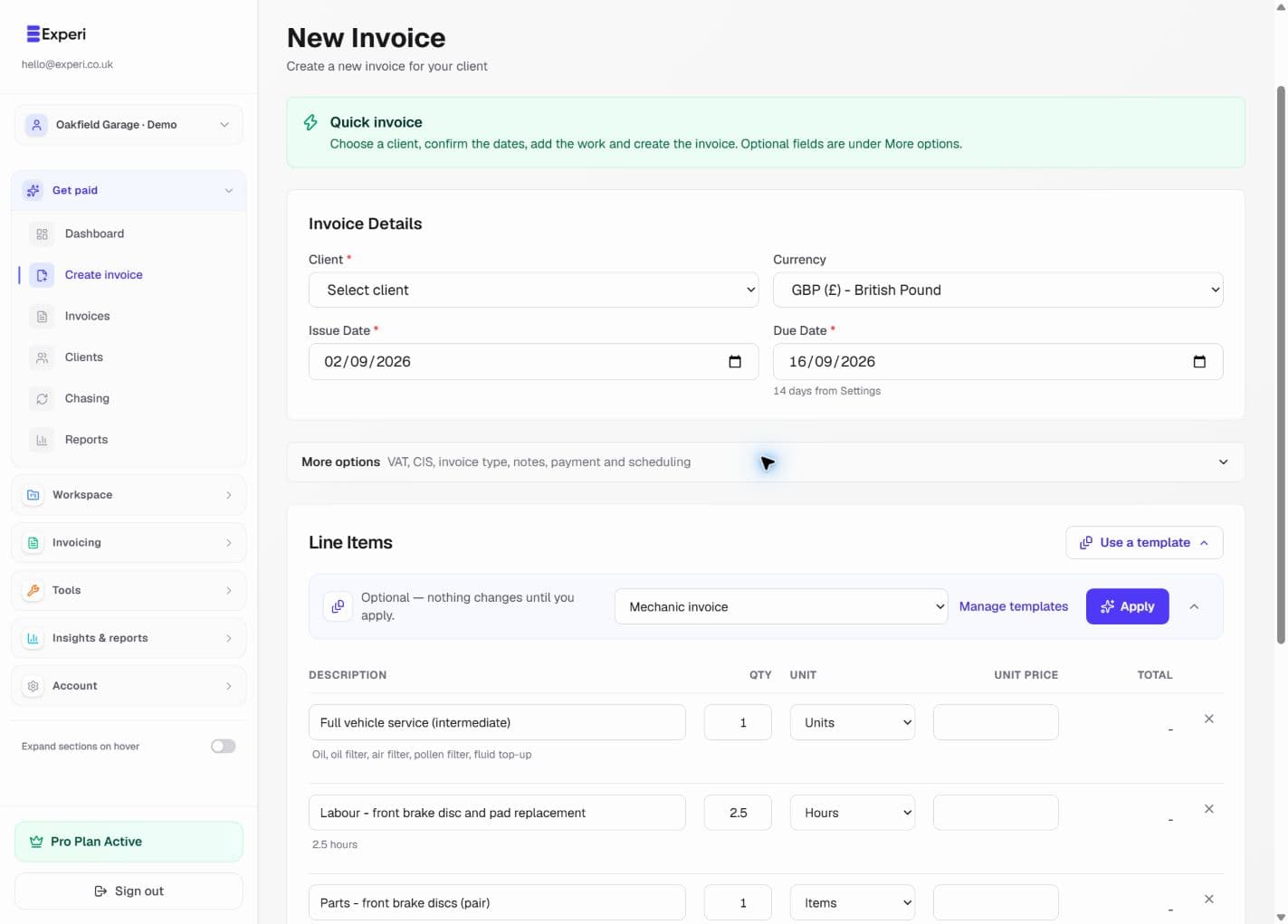This screenshot has width=1288, height=924.
Task: Click unit price field for Labour row
Action: [996, 813]
